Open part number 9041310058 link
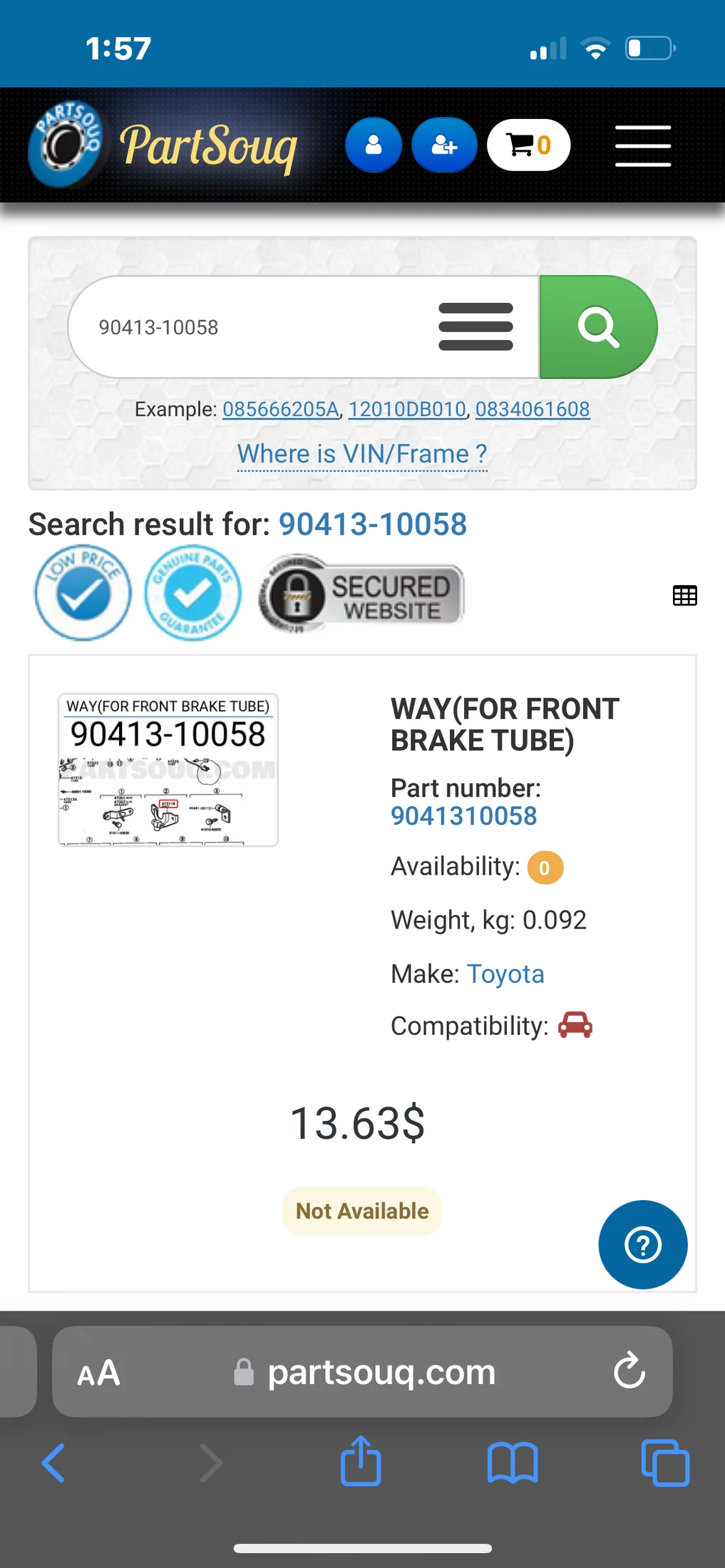 (x=463, y=816)
